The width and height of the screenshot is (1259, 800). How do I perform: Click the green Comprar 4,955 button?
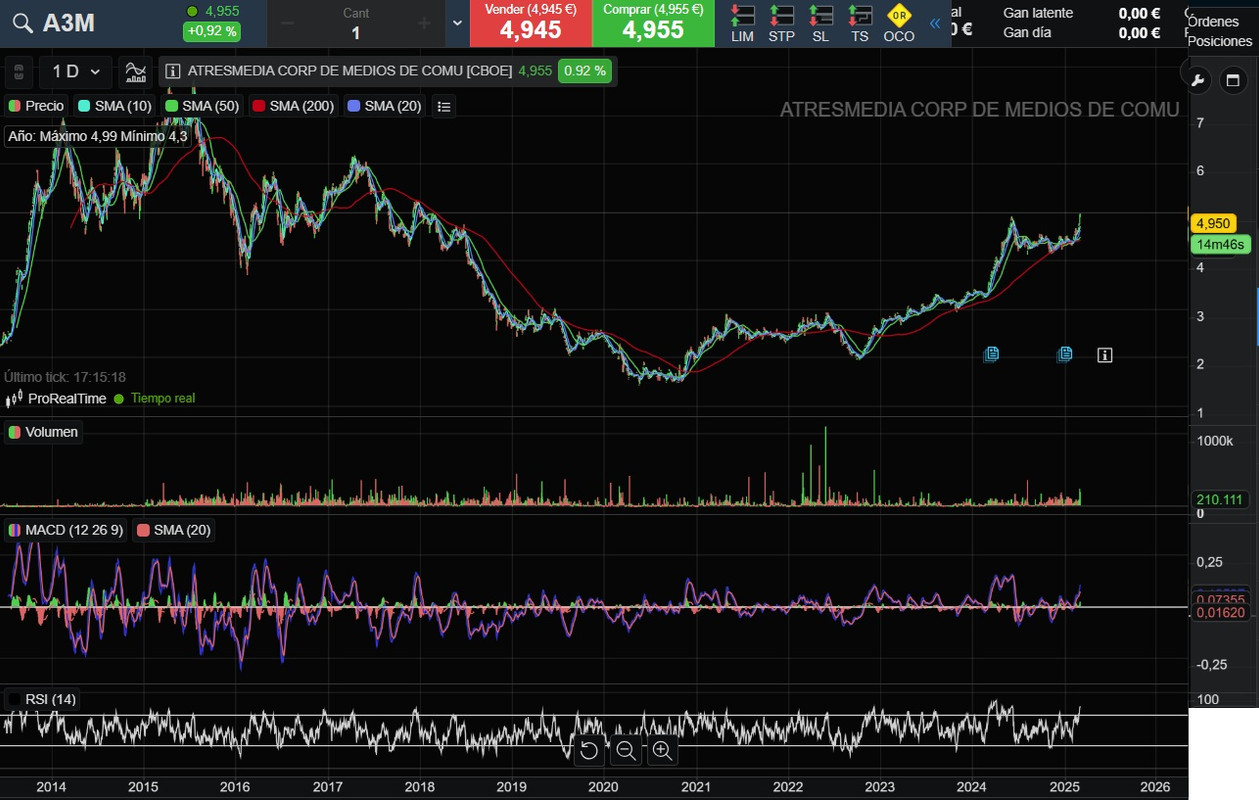pyautogui.click(x=653, y=23)
